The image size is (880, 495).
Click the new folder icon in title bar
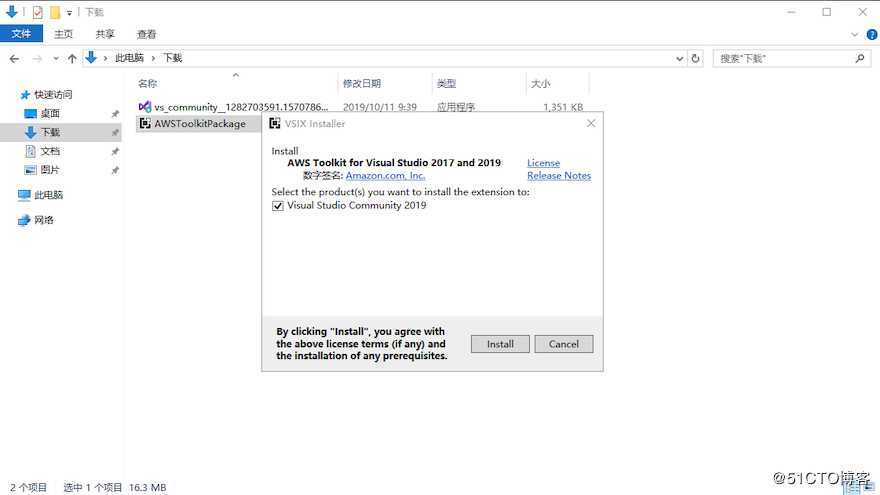pos(54,12)
